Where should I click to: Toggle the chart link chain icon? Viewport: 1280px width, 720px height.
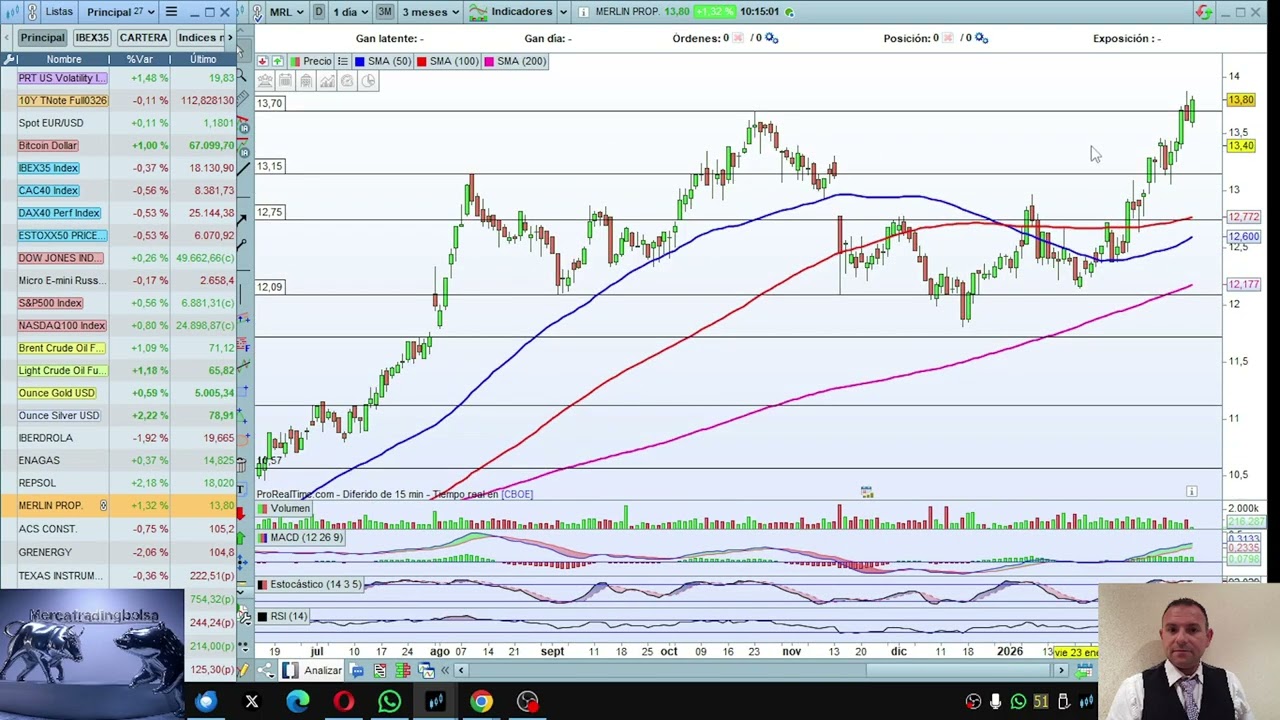tap(258, 12)
